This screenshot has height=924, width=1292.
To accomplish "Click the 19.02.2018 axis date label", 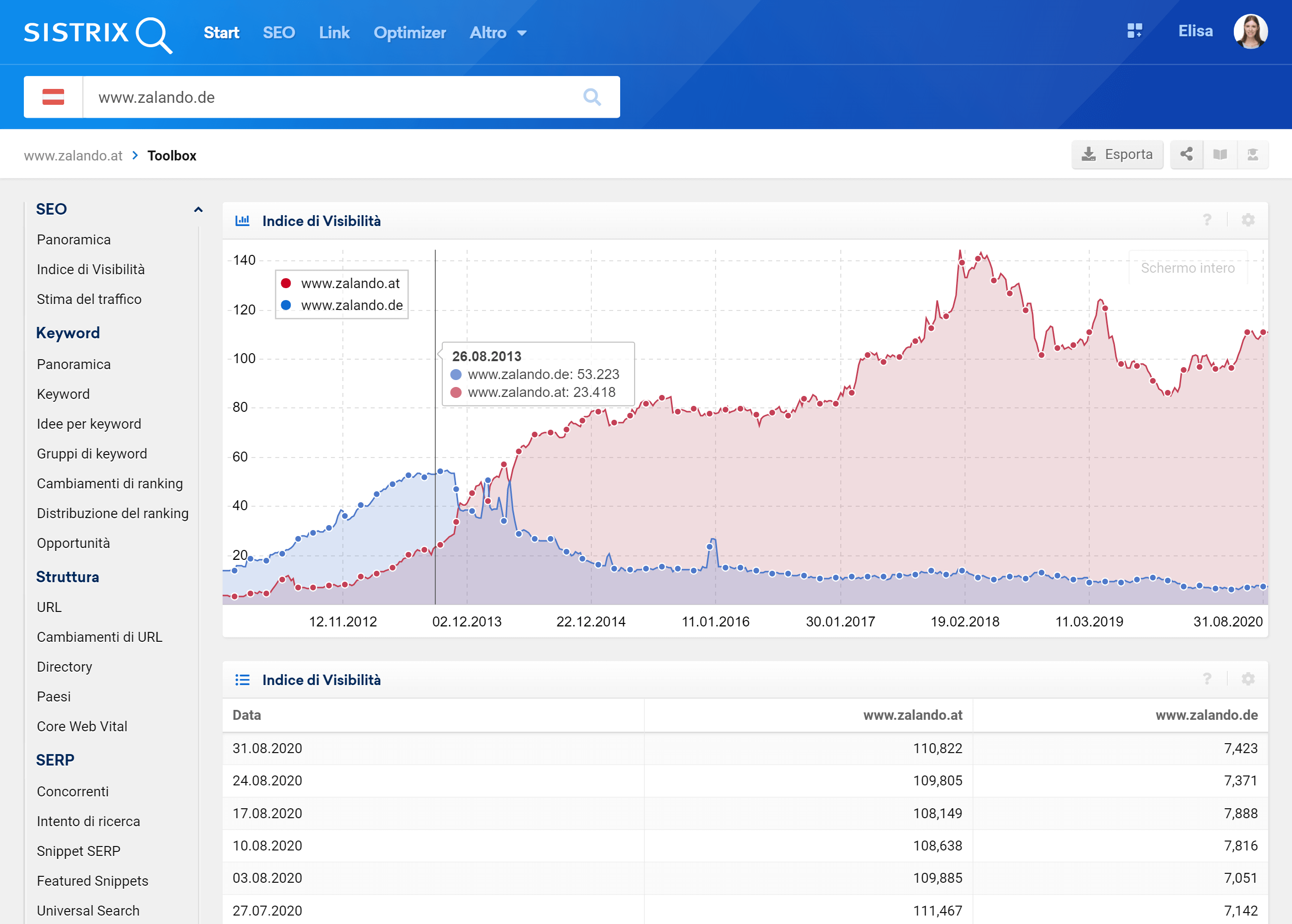I will pos(965,621).
